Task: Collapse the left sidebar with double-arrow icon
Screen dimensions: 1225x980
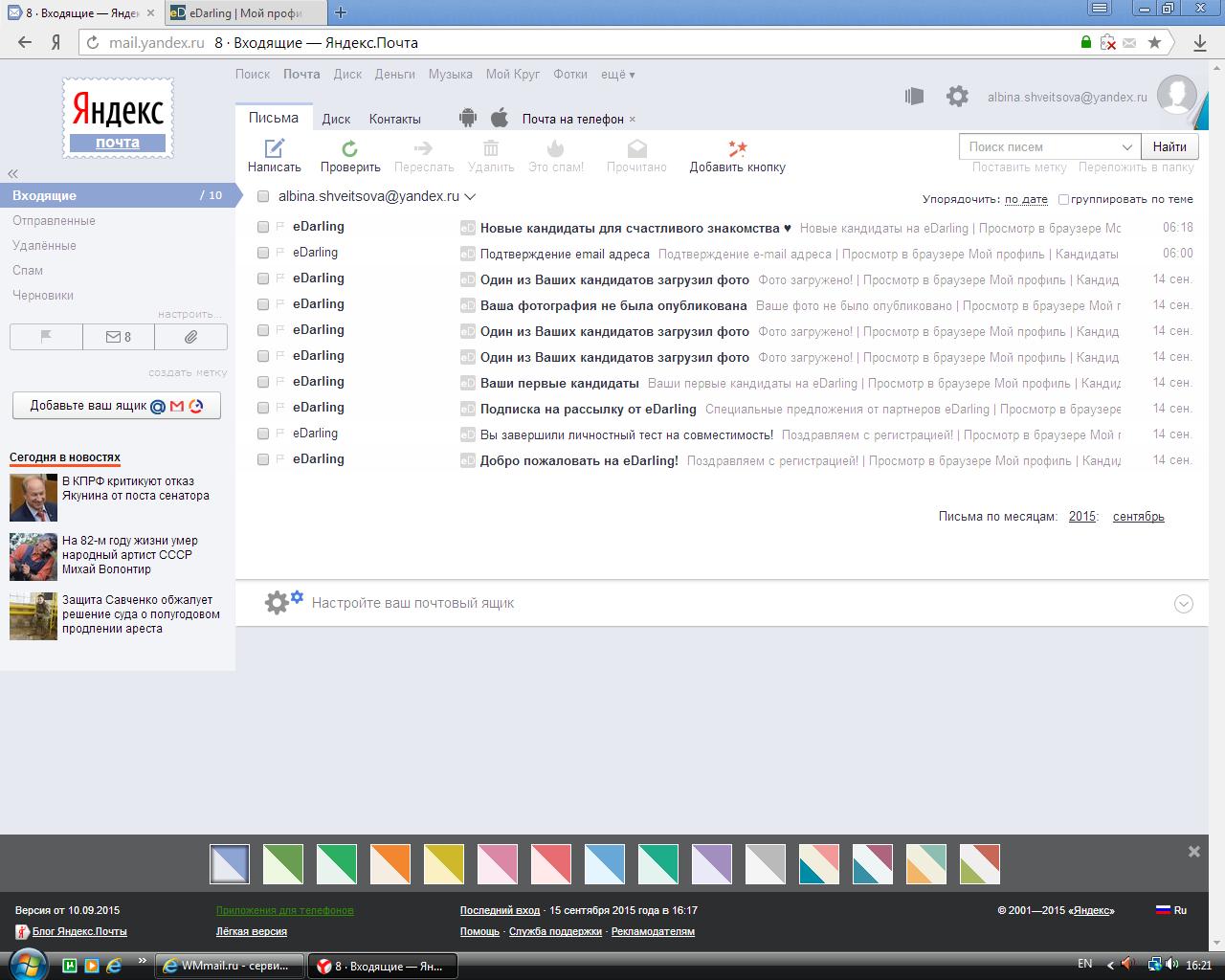Action: (x=13, y=173)
